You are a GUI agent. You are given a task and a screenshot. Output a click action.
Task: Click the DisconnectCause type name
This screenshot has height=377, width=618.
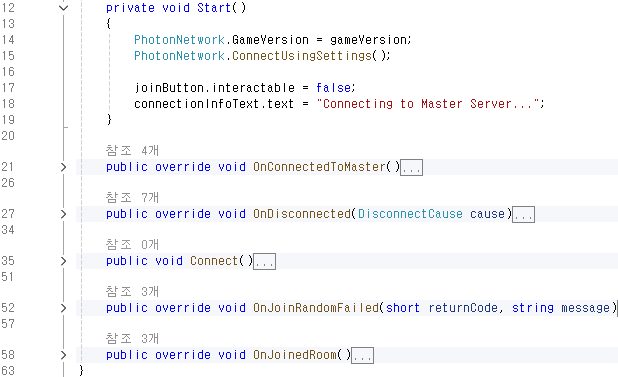click(410, 214)
